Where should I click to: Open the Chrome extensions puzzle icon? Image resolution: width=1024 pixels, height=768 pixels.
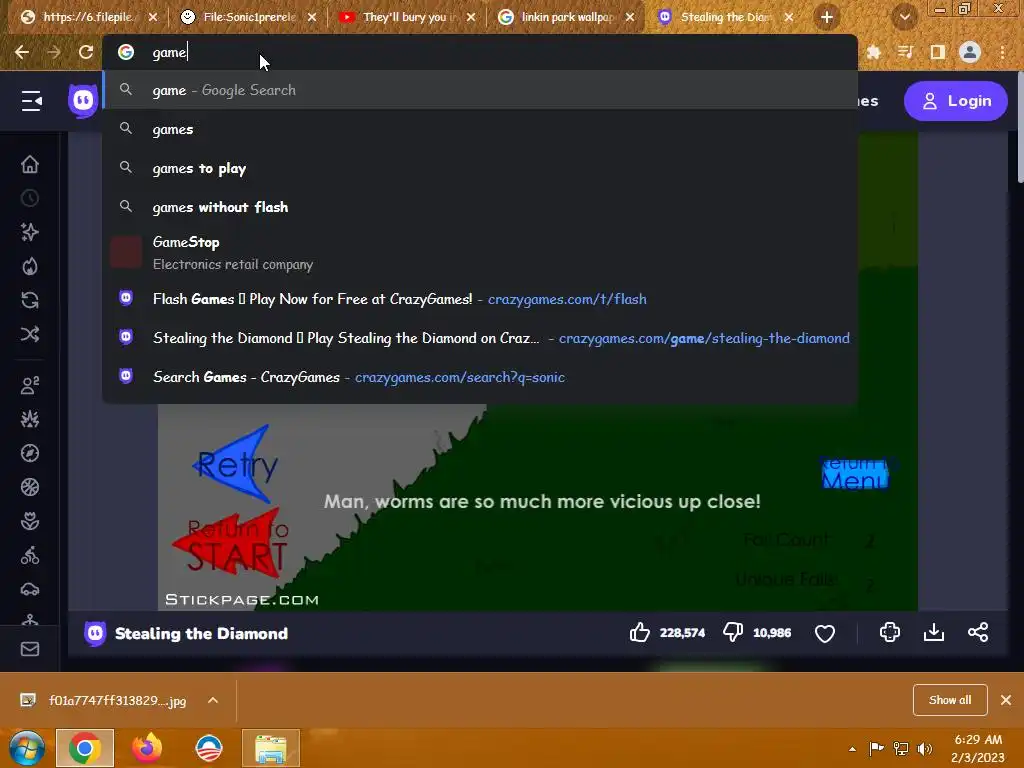[x=873, y=52]
